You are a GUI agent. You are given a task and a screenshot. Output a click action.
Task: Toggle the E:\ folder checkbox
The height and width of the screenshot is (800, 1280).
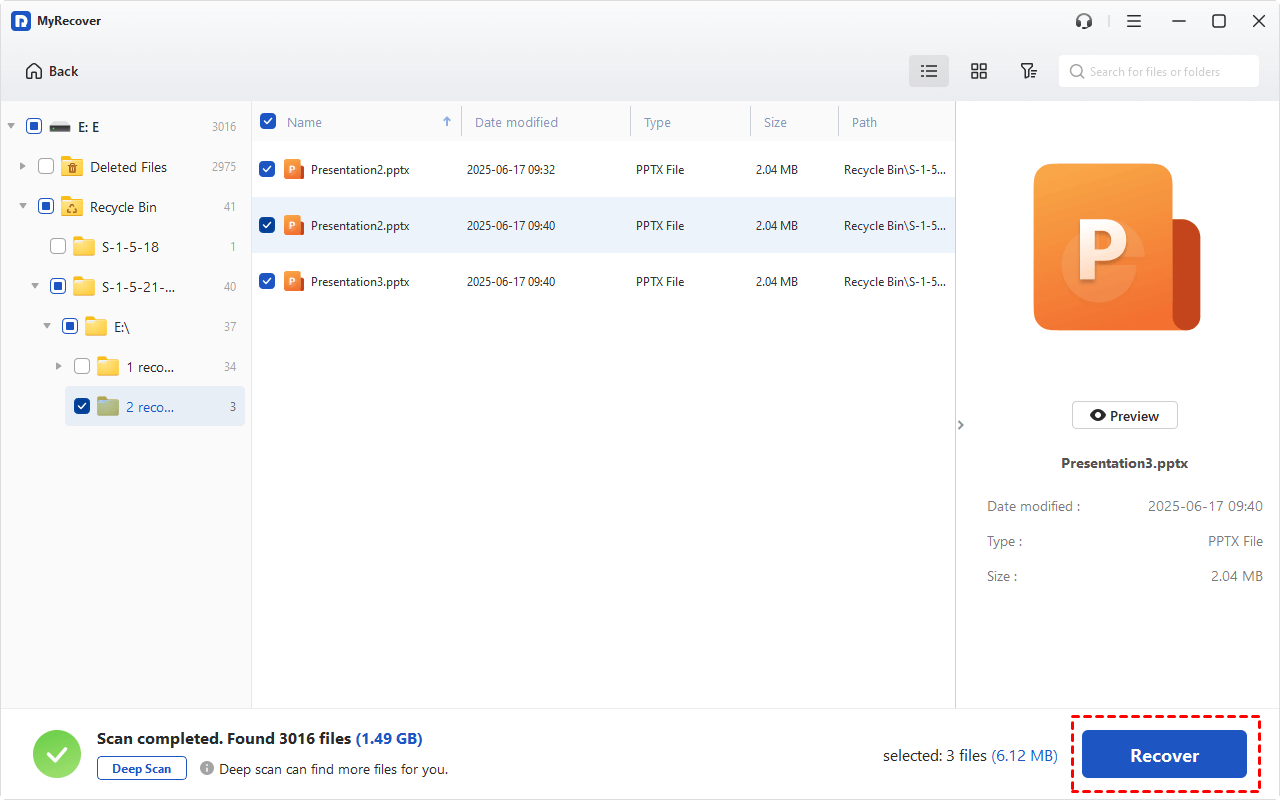pos(70,327)
